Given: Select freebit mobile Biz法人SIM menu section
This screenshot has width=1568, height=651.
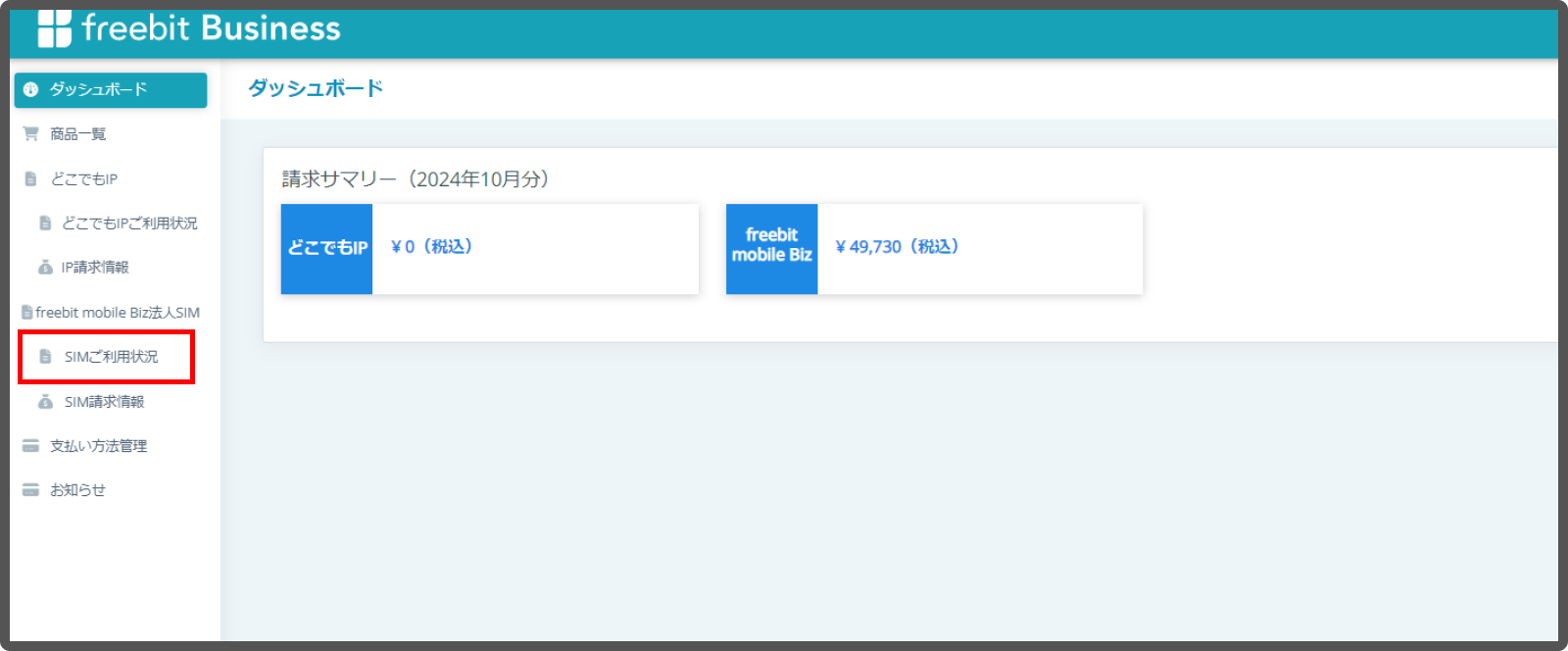Looking at the screenshot, I should 118,312.
